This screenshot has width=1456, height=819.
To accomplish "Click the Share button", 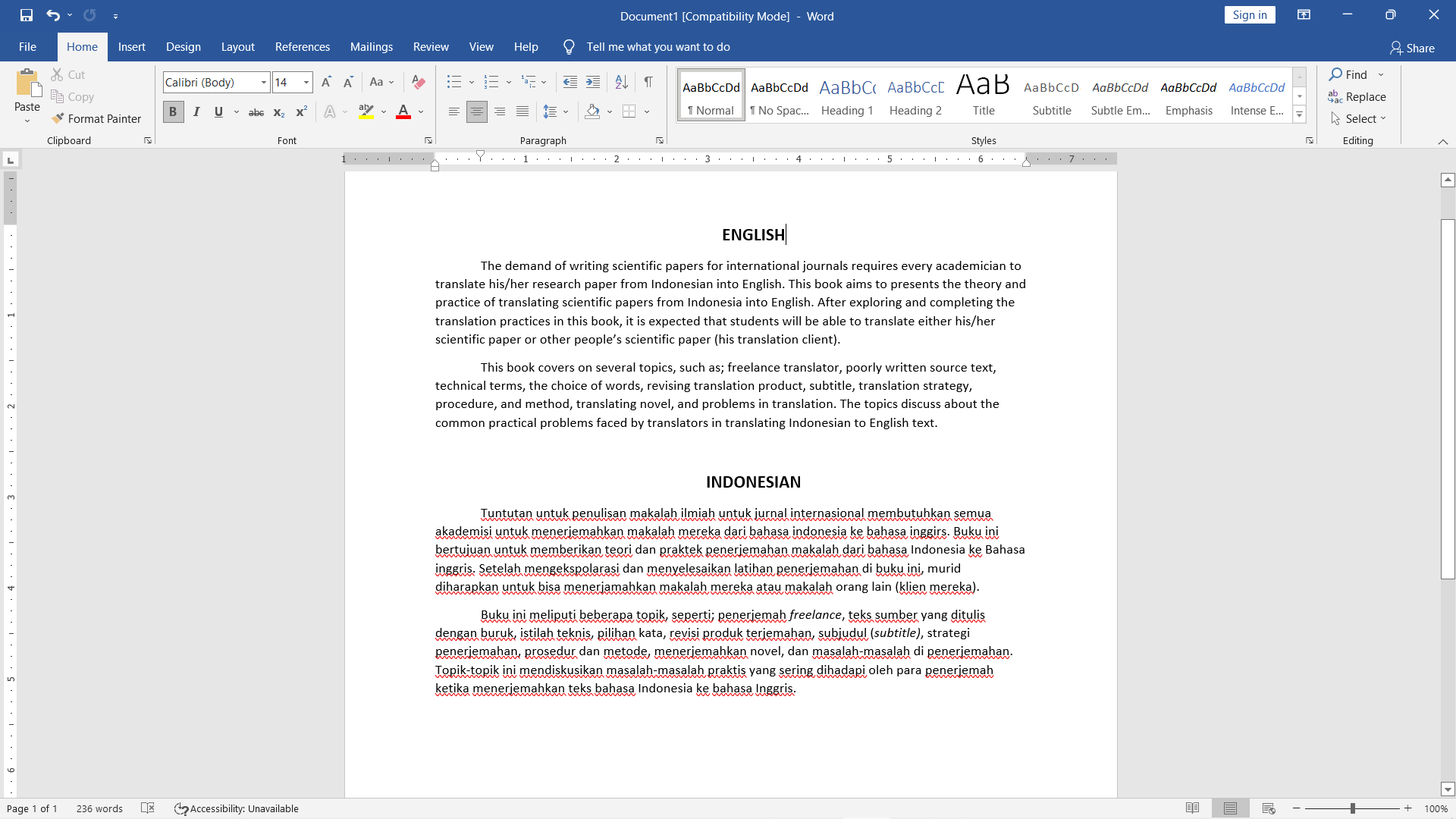I will (1412, 48).
